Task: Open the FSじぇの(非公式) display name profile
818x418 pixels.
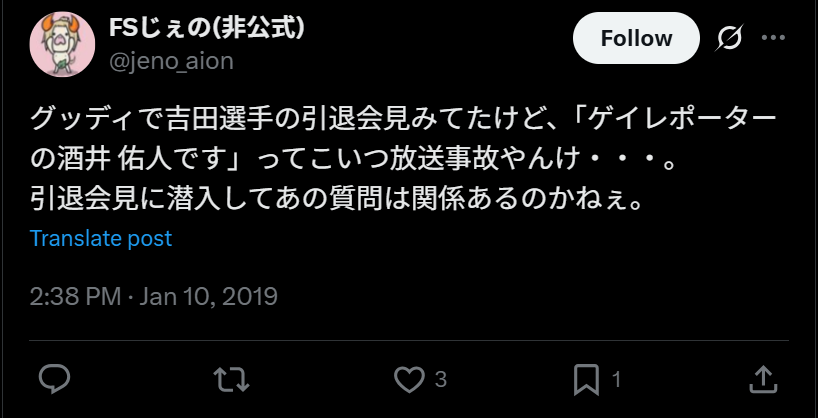Action: [207, 28]
